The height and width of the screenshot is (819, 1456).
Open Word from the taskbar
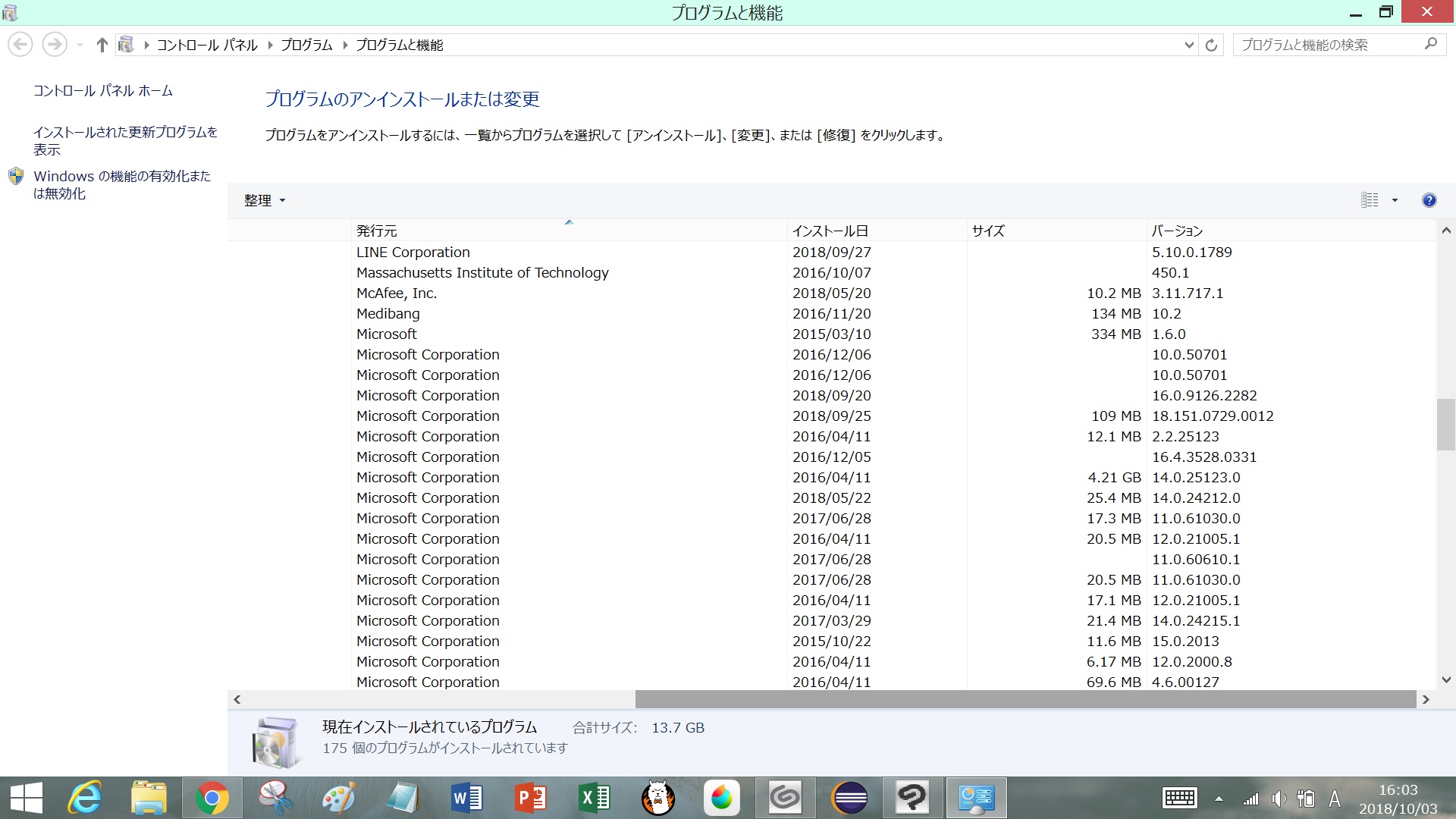tap(467, 798)
